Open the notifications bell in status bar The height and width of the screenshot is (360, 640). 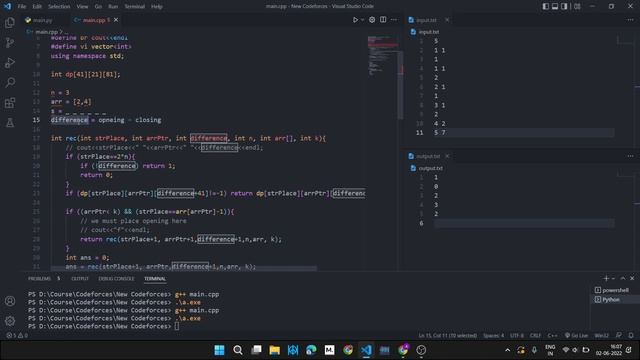pos(631,335)
